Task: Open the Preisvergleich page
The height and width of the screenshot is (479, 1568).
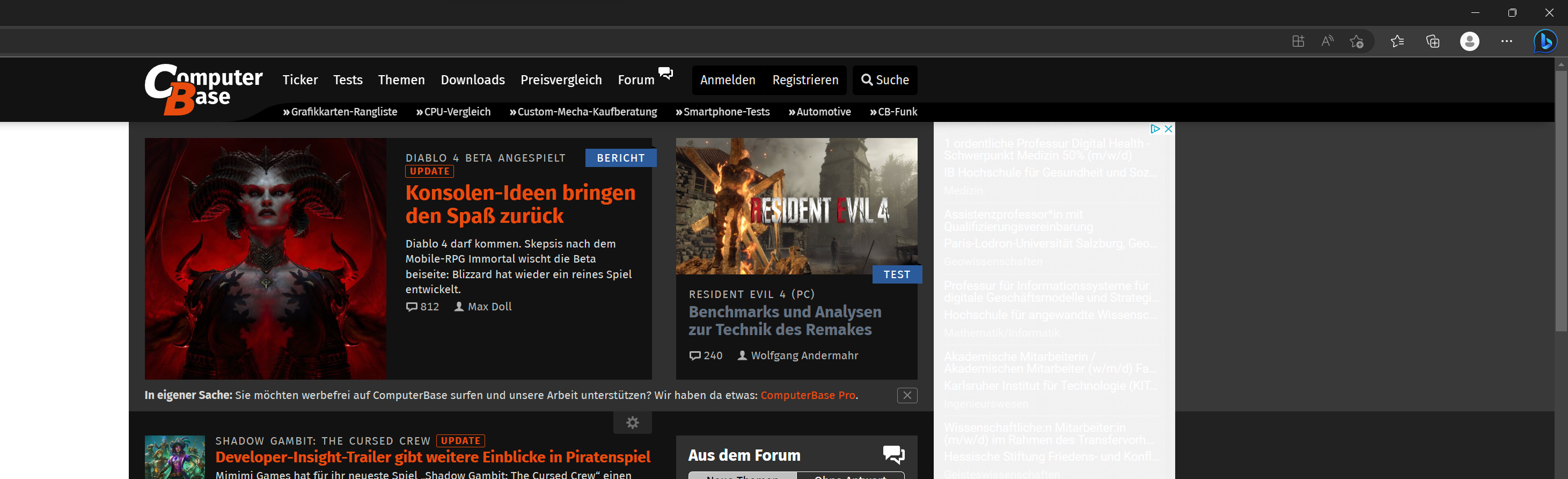Action: coord(561,80)
